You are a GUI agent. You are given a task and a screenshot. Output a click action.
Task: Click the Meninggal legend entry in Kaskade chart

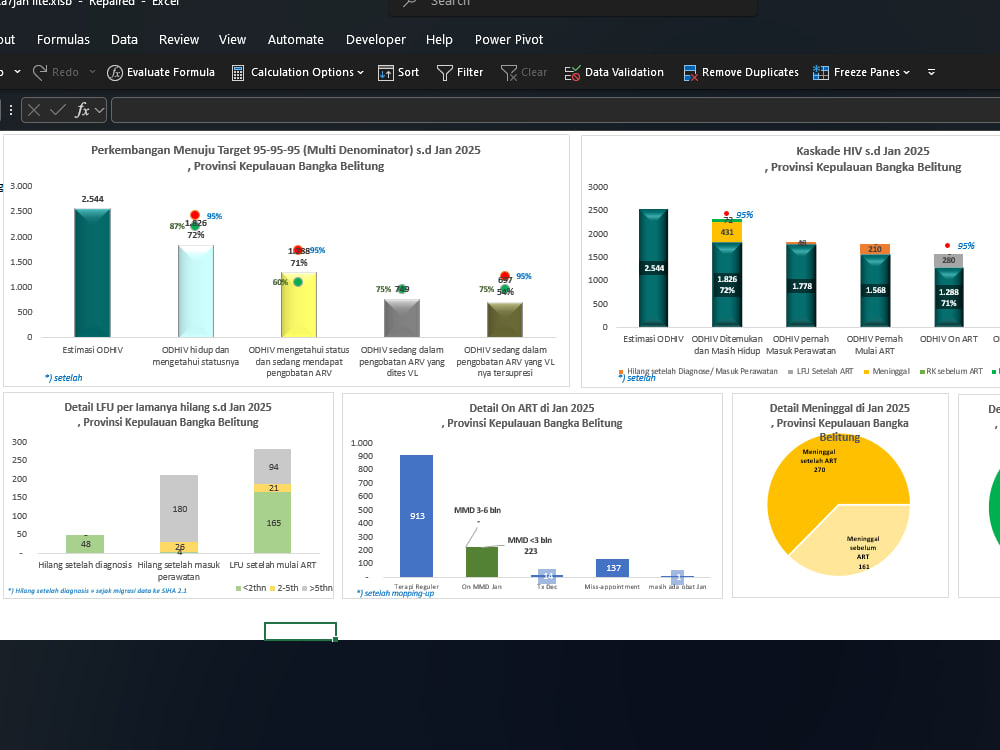pos(886,371)
